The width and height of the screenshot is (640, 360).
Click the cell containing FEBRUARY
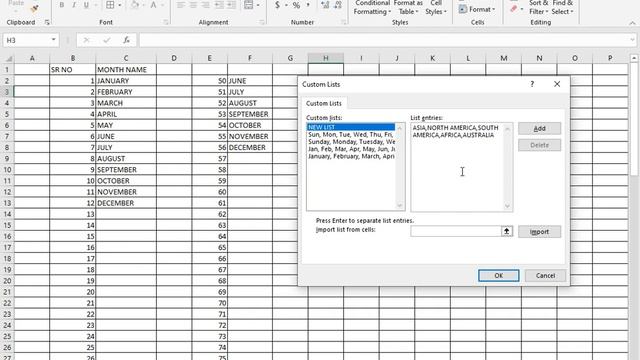click(x=126, y=92)
